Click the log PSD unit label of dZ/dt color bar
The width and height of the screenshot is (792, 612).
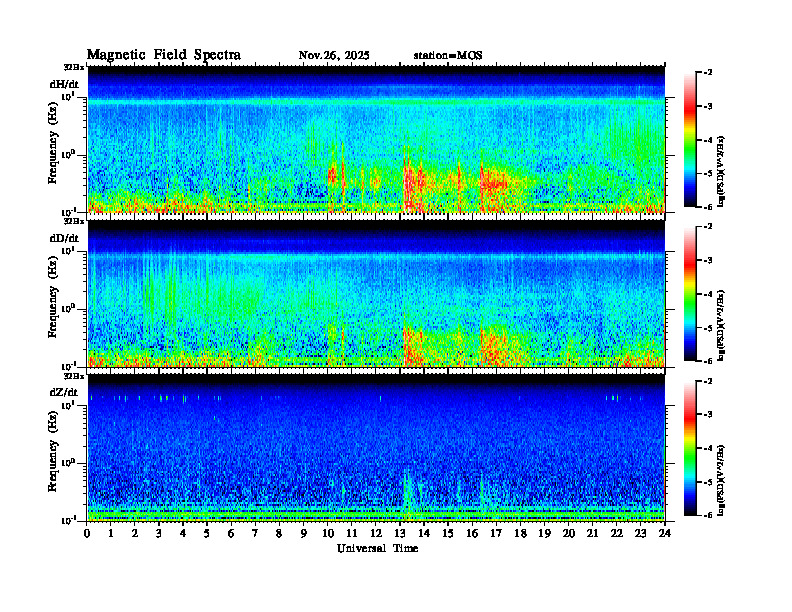click(x=721, y=480)
